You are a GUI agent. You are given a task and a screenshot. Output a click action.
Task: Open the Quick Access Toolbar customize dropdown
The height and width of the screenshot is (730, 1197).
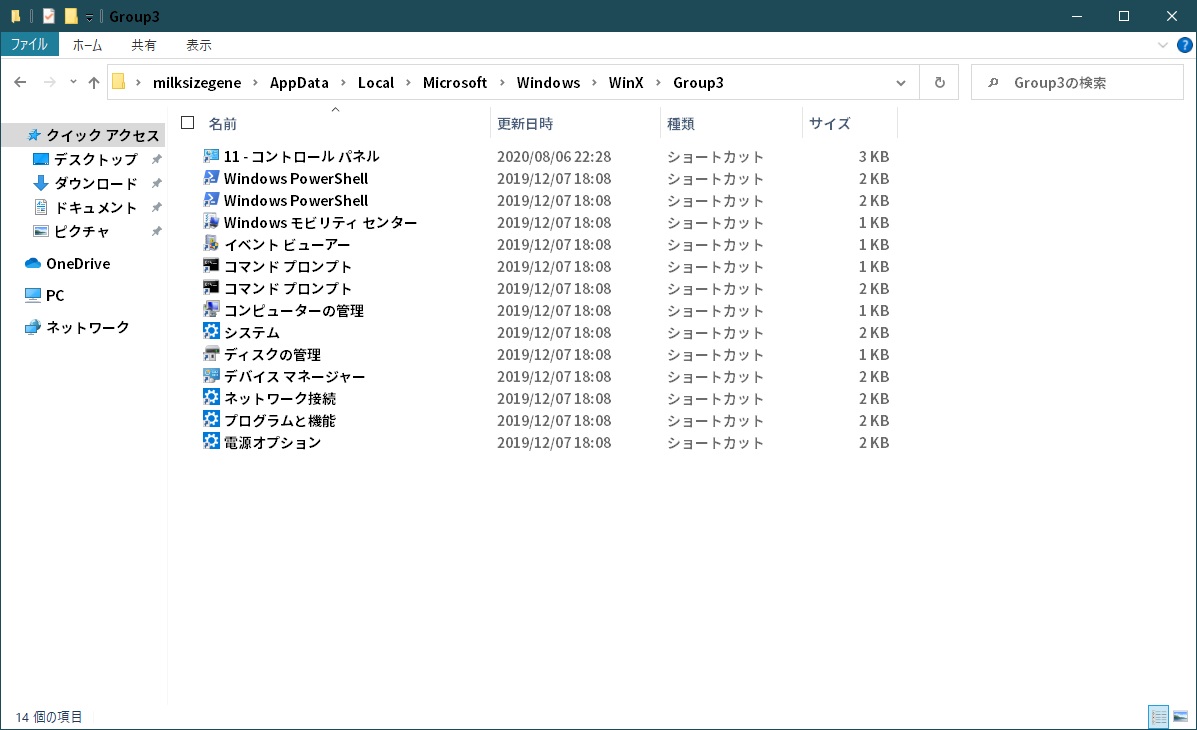click(89, 17)
